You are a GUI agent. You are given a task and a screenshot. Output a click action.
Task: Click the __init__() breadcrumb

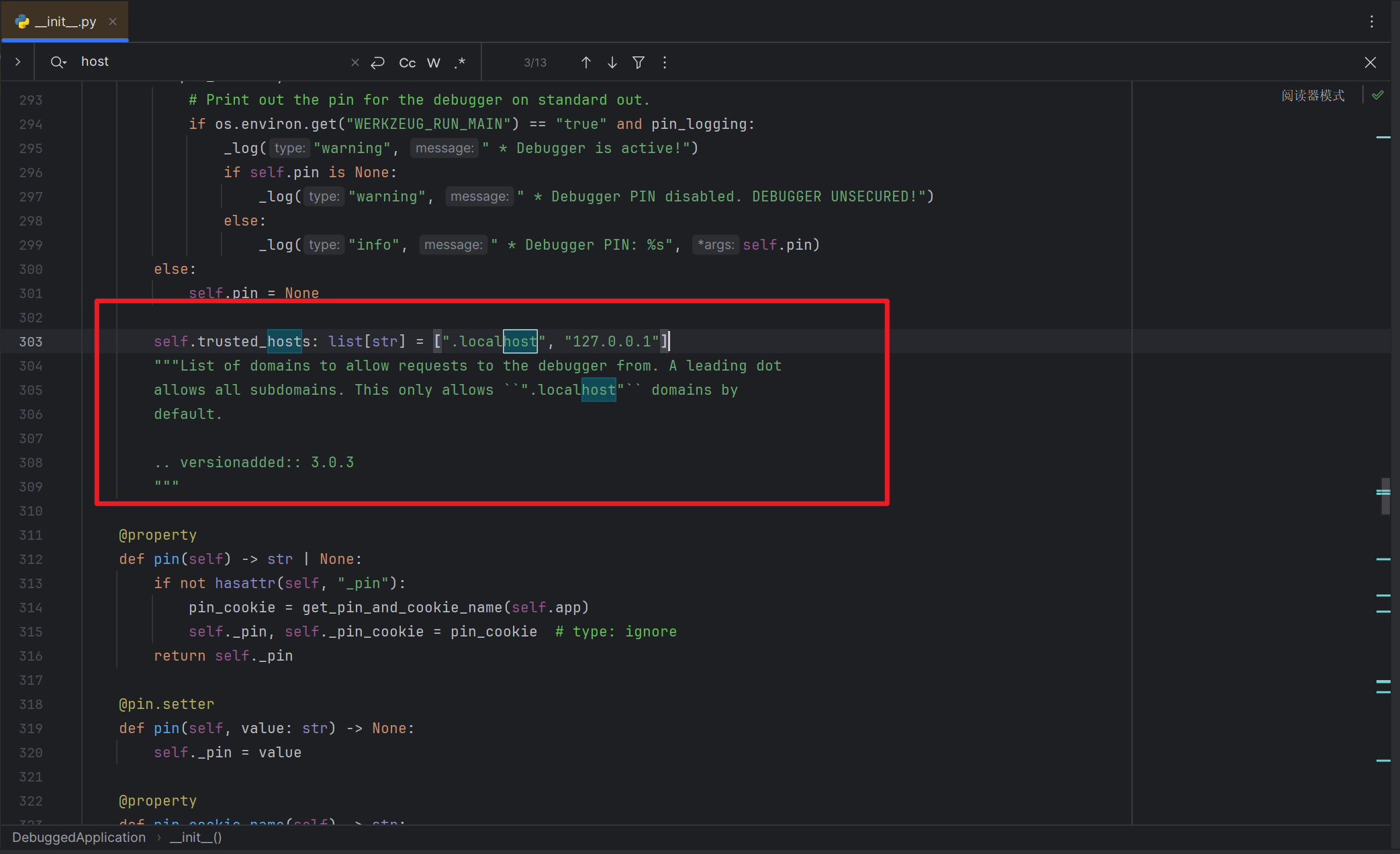195,837
